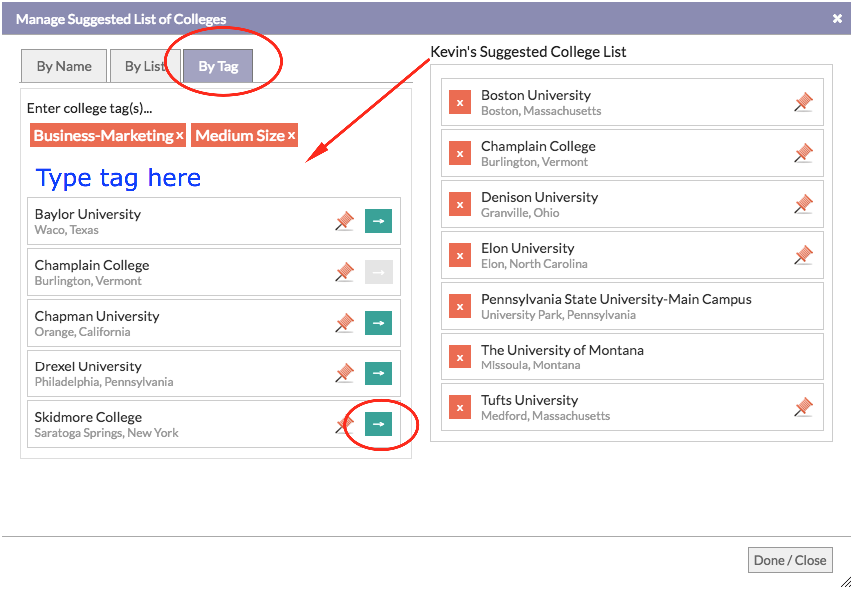
Task: Click Granville, Ohio location text
Action: pos(520,213)
